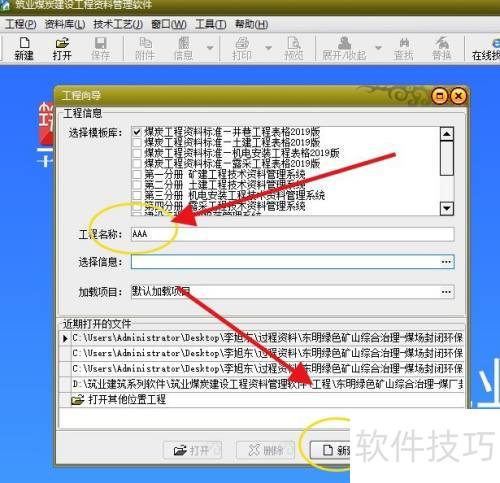Open the 资料库(L) menu

[x=65, y=24]
